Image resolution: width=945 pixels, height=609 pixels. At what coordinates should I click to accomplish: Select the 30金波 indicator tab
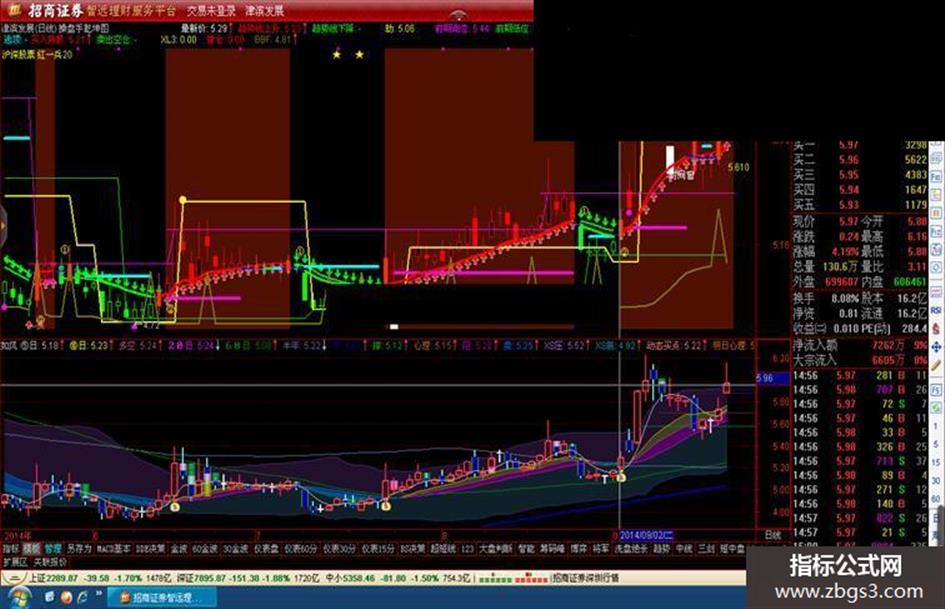pyautogui.click(x=236, y=549)
